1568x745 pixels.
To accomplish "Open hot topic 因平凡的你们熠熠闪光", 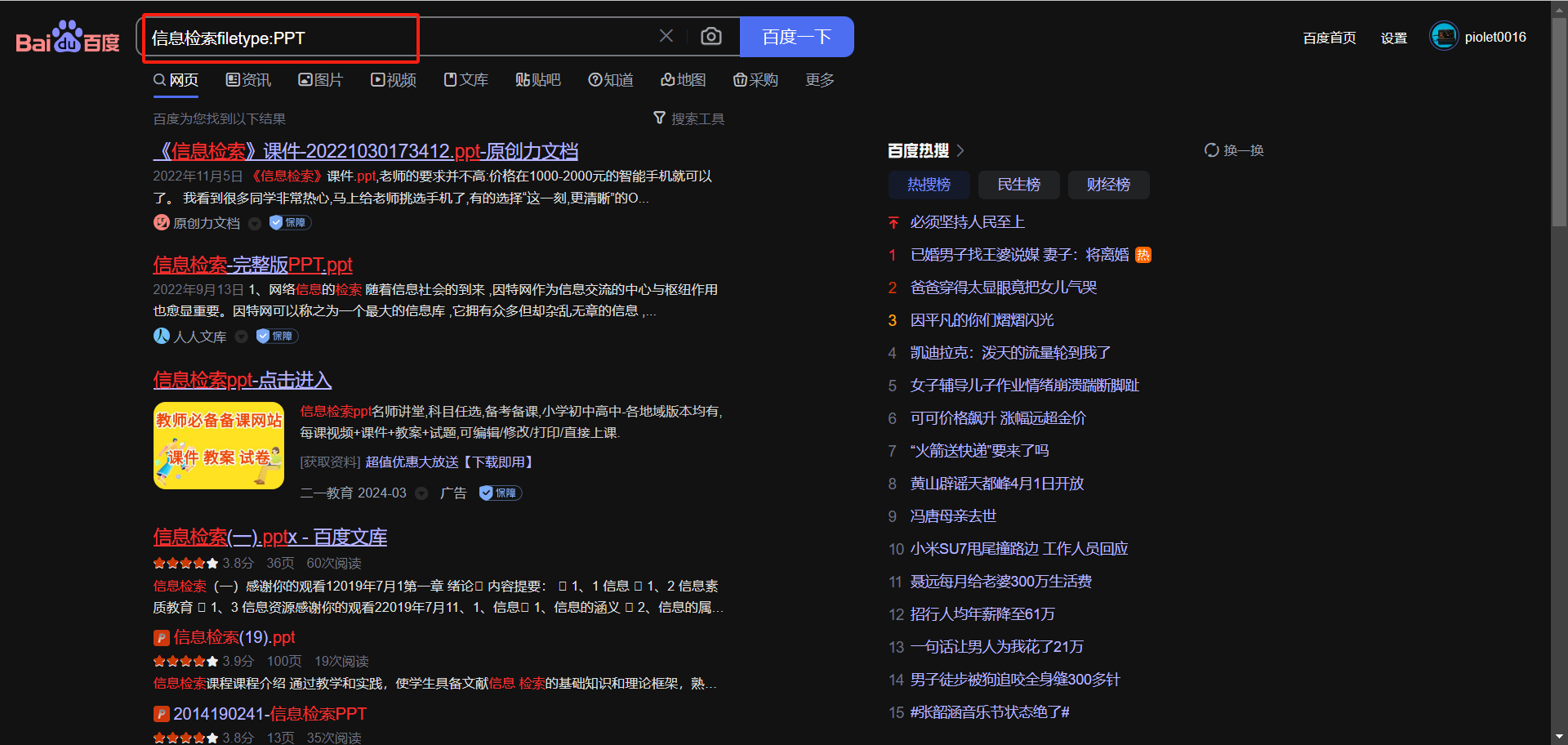I will (x=982, y=320).
